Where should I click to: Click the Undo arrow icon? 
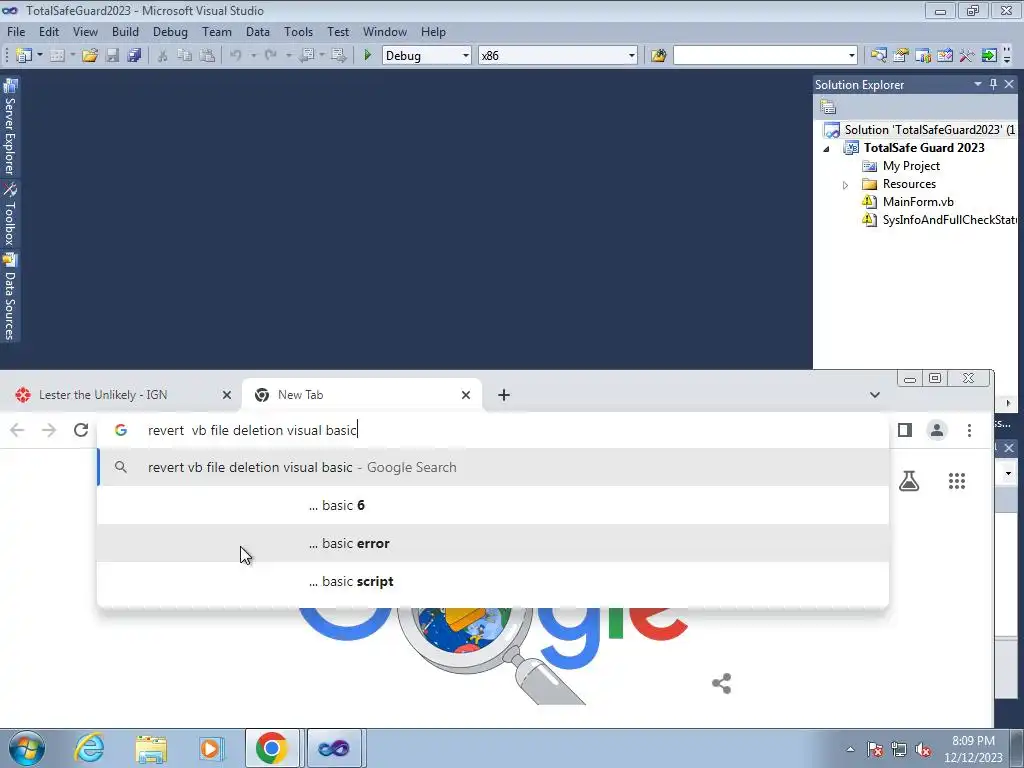tap(236, 56)
